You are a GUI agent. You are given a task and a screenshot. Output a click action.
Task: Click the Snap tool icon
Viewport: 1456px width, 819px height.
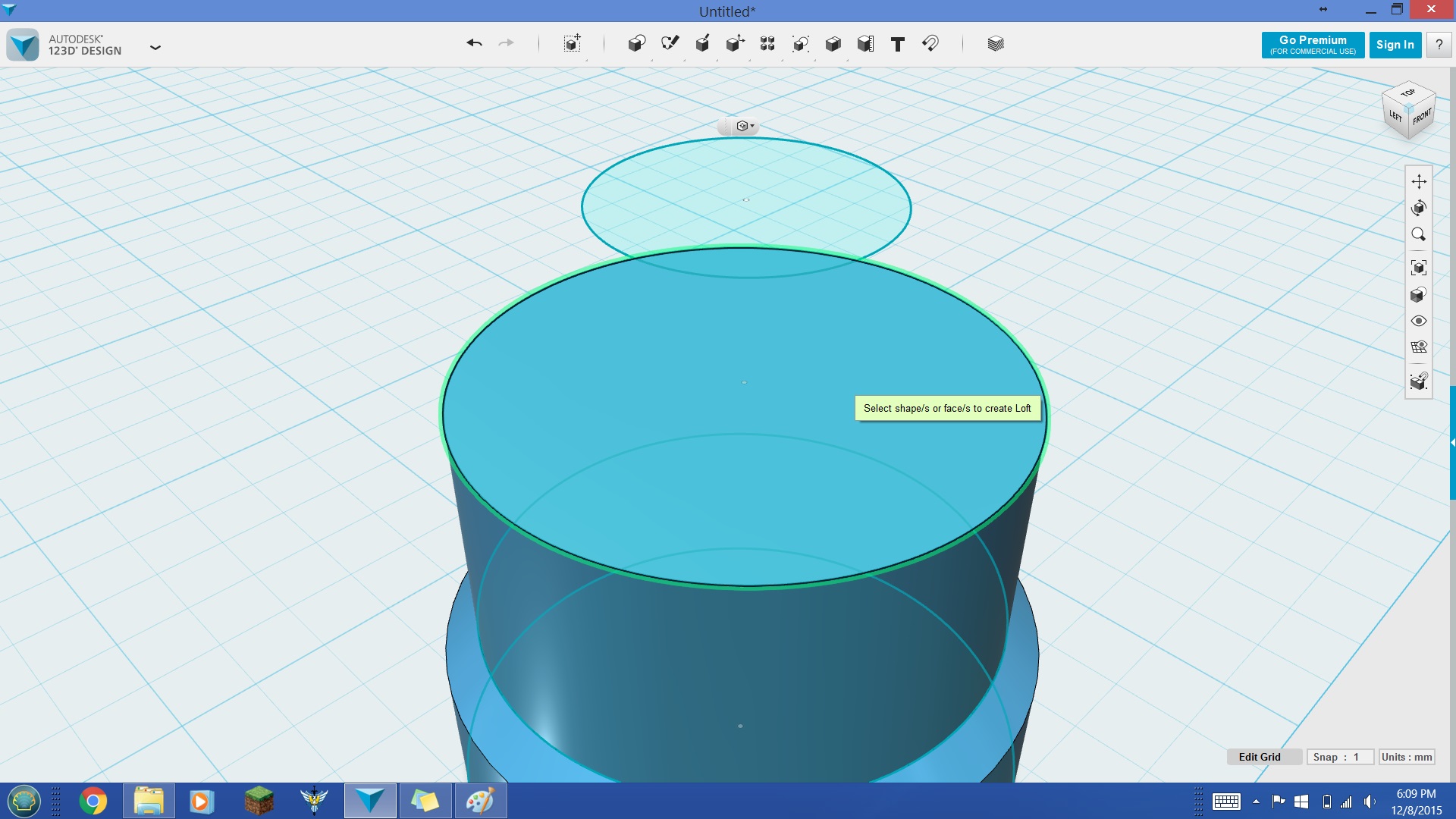929,44
